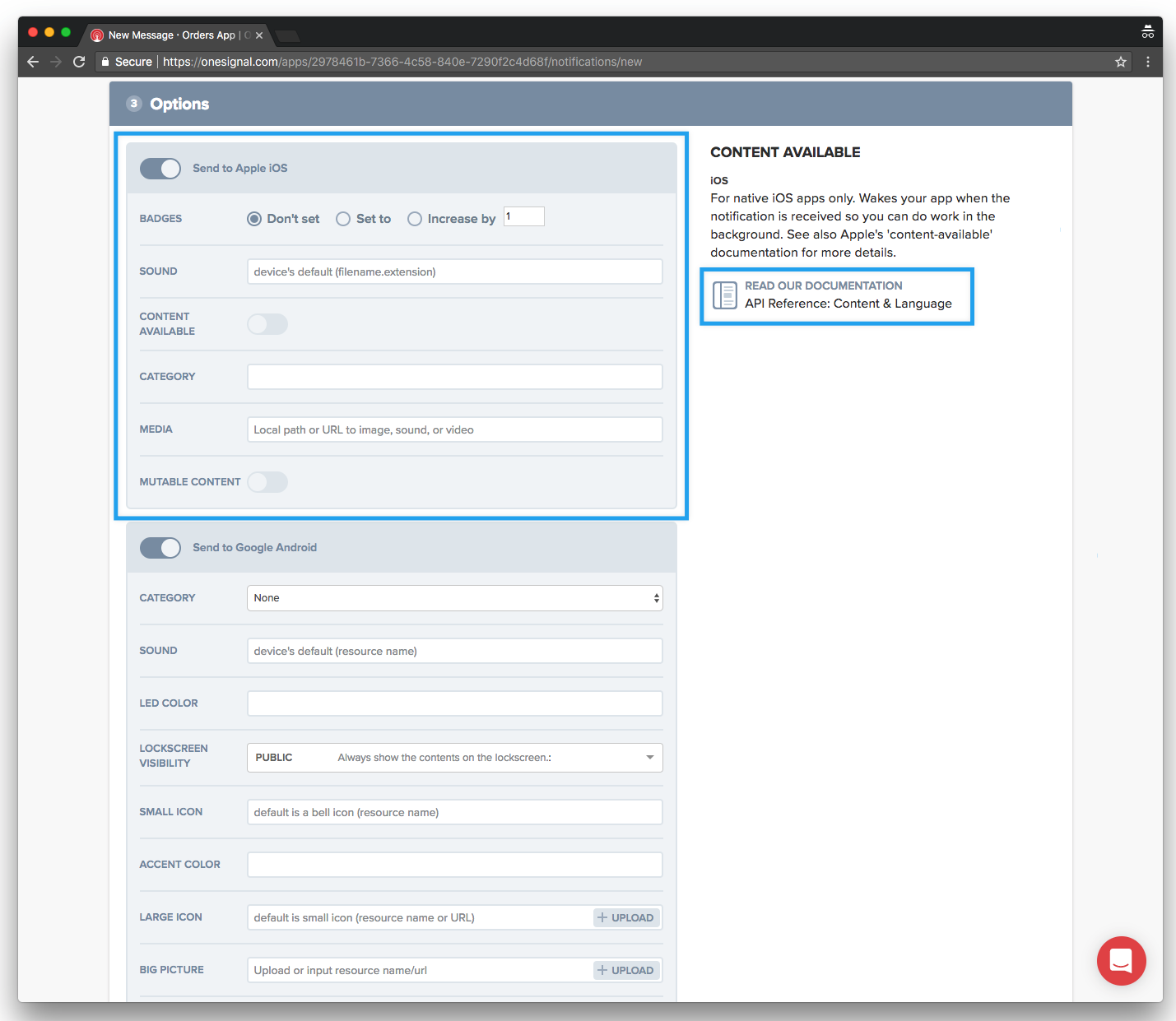
Task: Click the MUTABLE CONTENT label
Action: 190,482
